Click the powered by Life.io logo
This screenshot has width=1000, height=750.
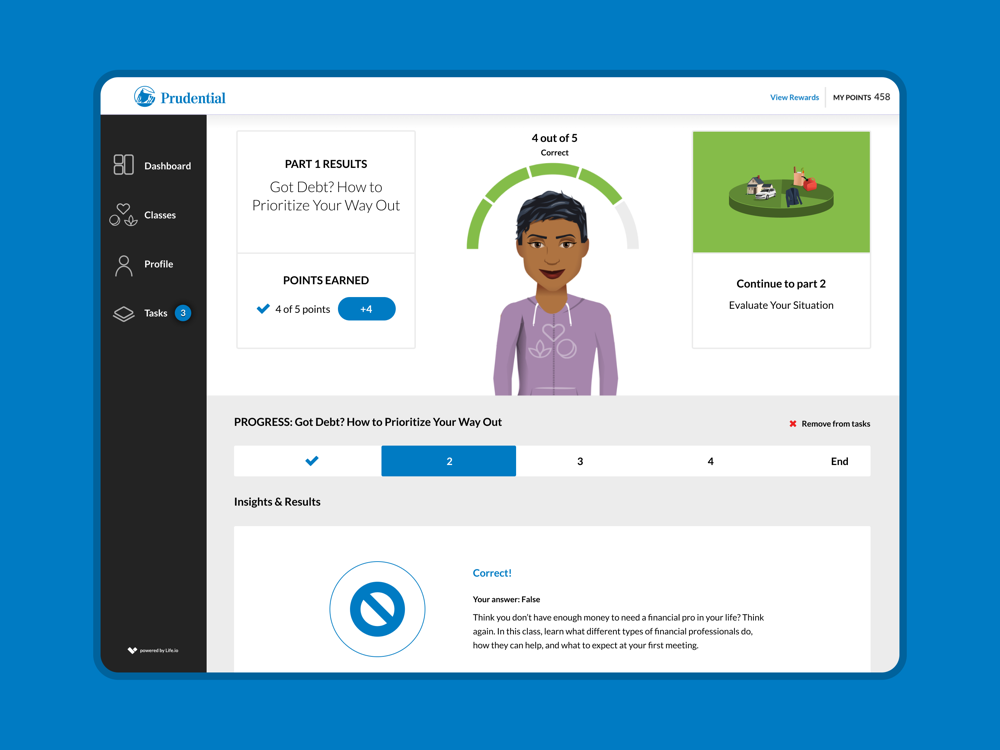pyautogui.click(x=153, y=651)
